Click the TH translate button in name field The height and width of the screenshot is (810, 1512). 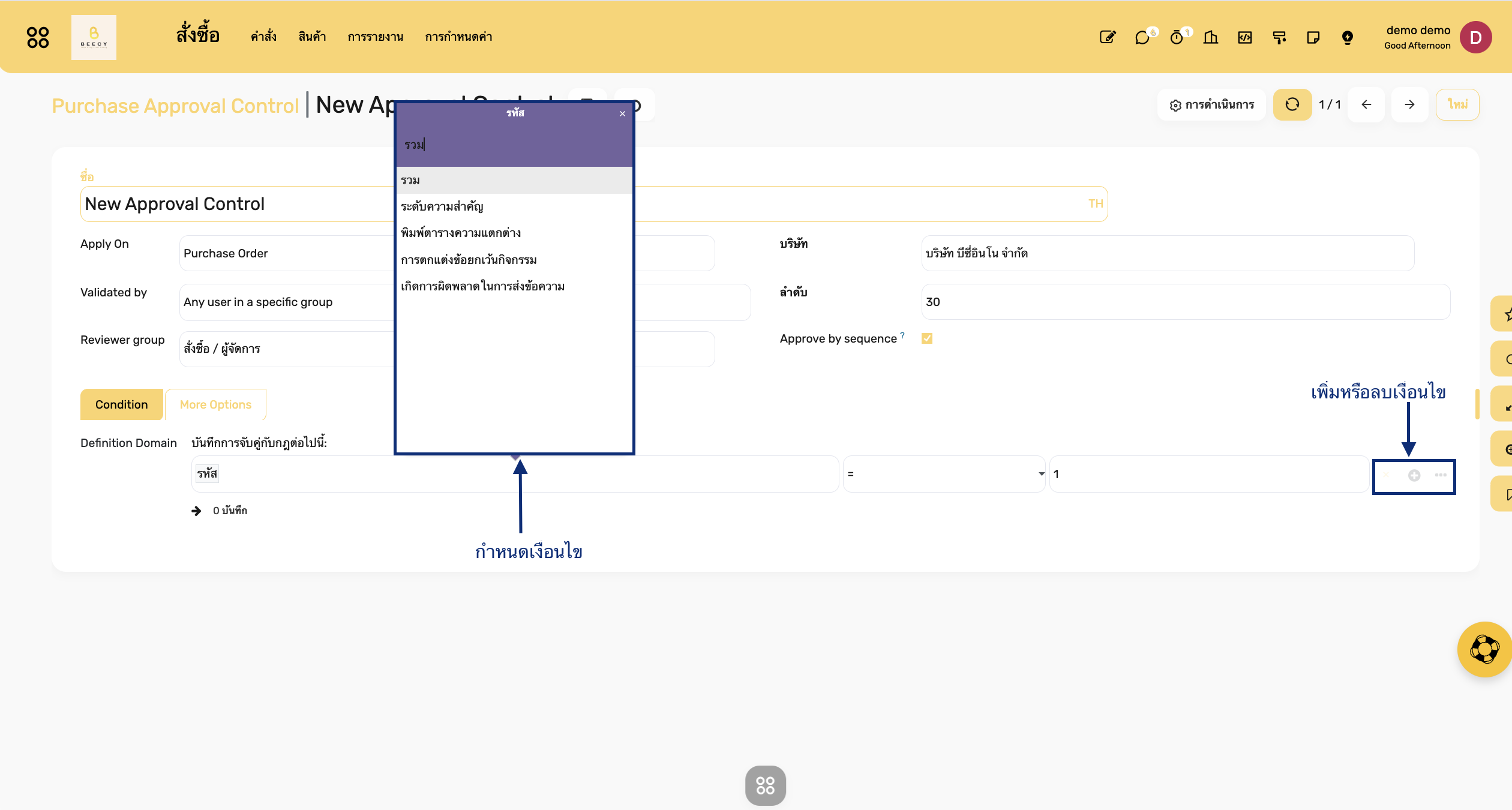tap(1096, 204)
